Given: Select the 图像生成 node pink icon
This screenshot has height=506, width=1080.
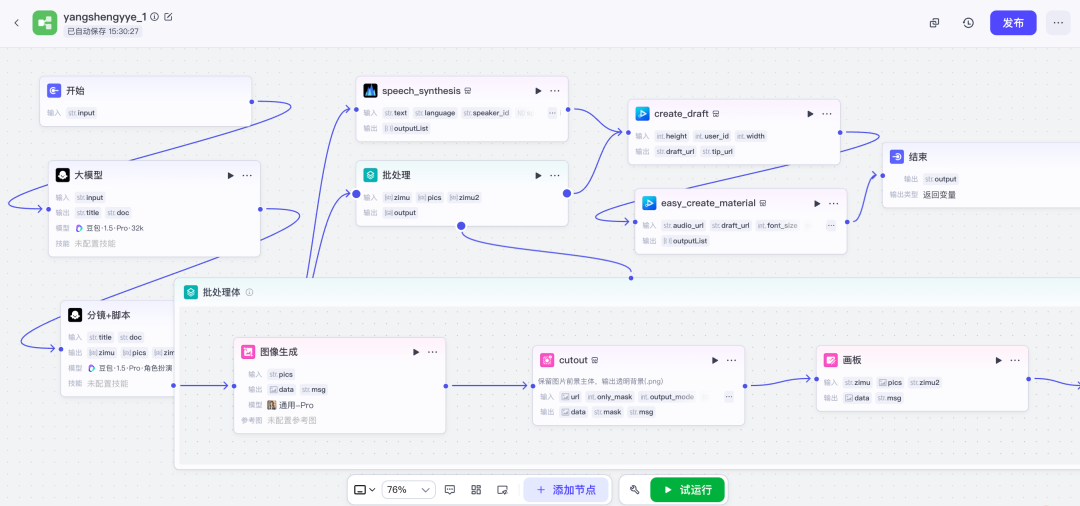Looking at the screenshot, I should click(x=248, y=352).
